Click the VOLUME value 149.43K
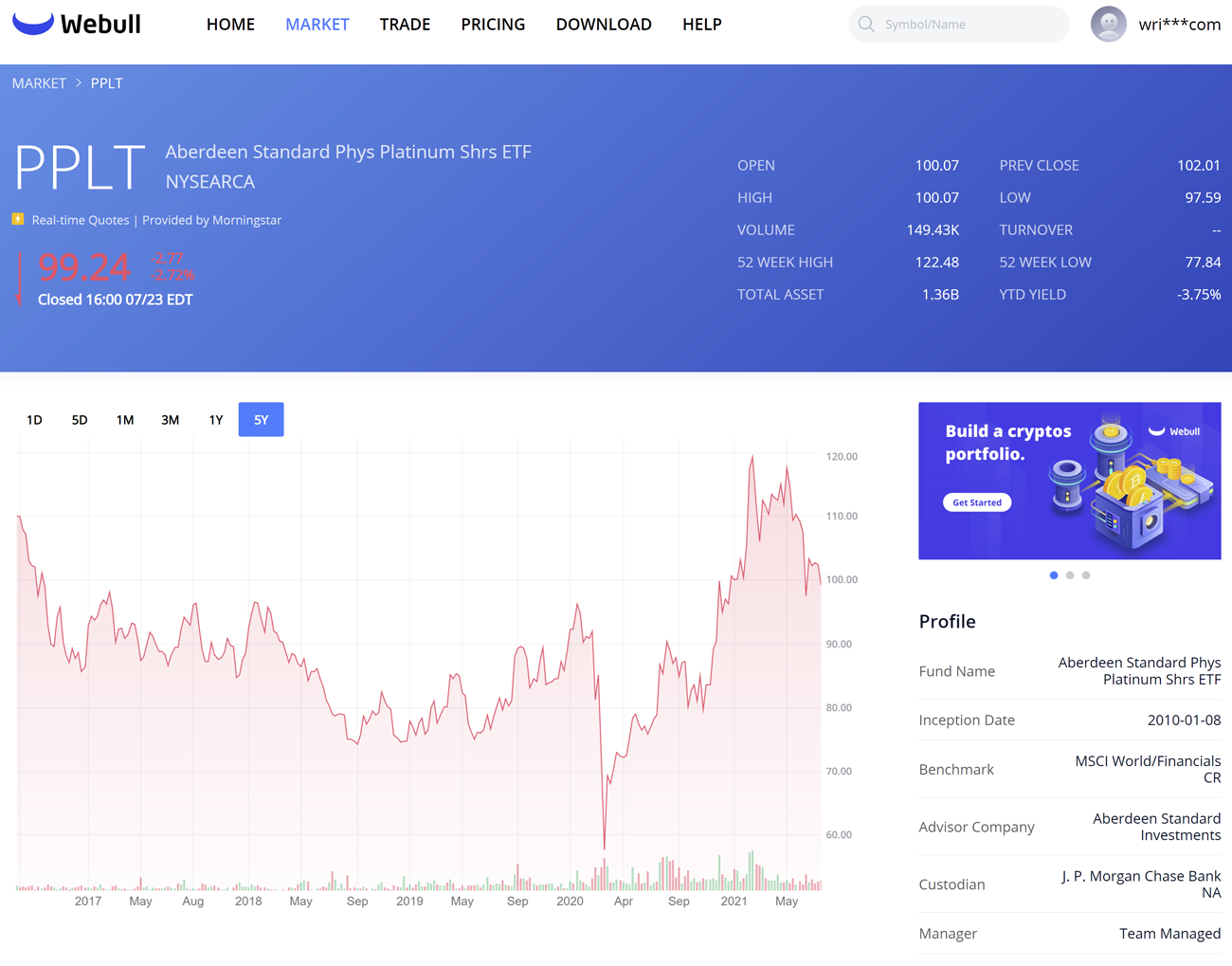Viewport: 1232px width, 966px height. click(x=933, y=229)
